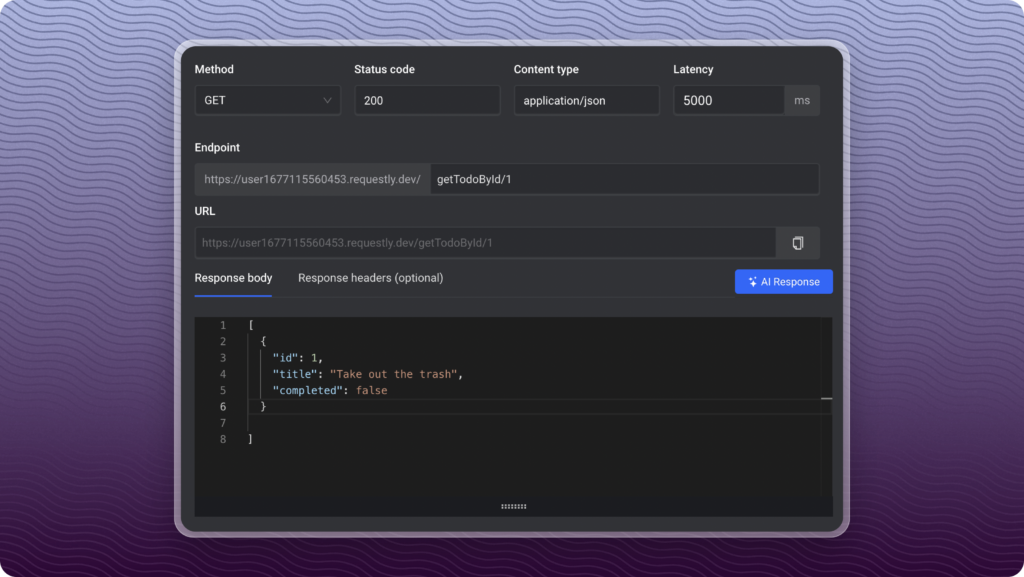Switch to the Response body tab
This screenshot has height=577, width=1024.
coord(233,278)
